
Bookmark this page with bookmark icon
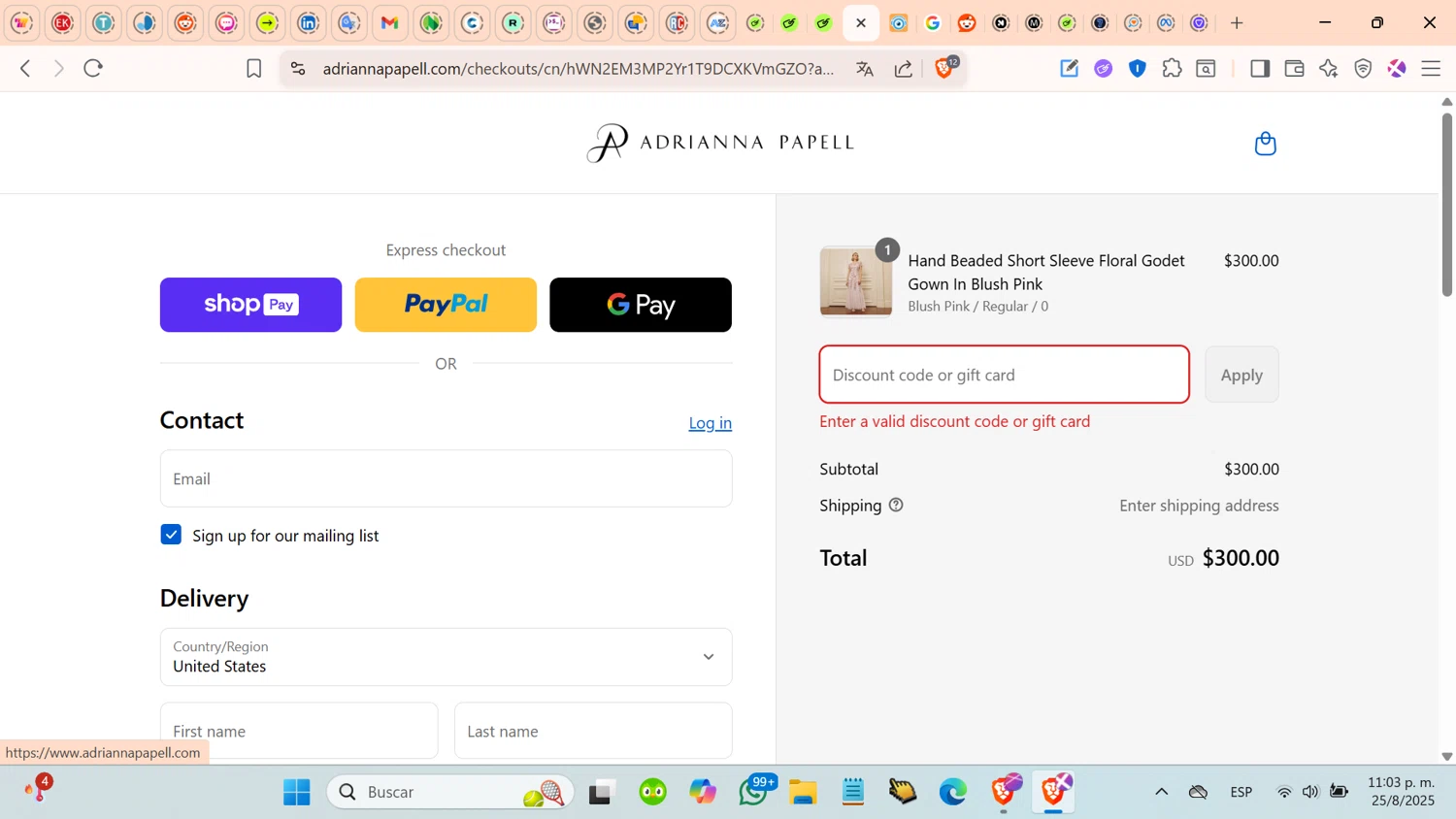click(253, 68)
